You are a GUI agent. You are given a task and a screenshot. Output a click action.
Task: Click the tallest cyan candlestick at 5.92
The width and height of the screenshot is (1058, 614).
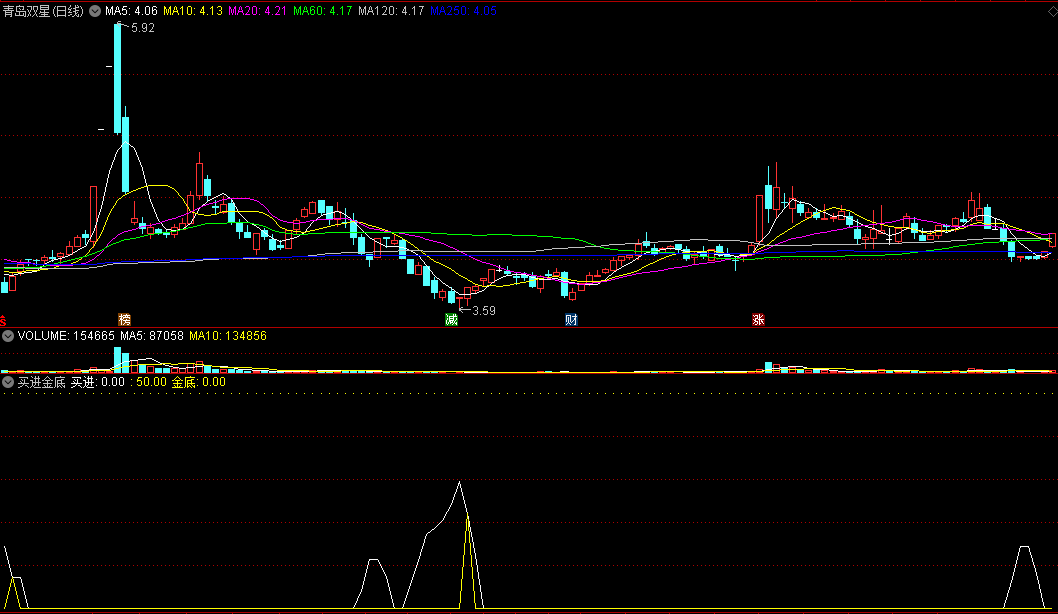tap(117, 78)
